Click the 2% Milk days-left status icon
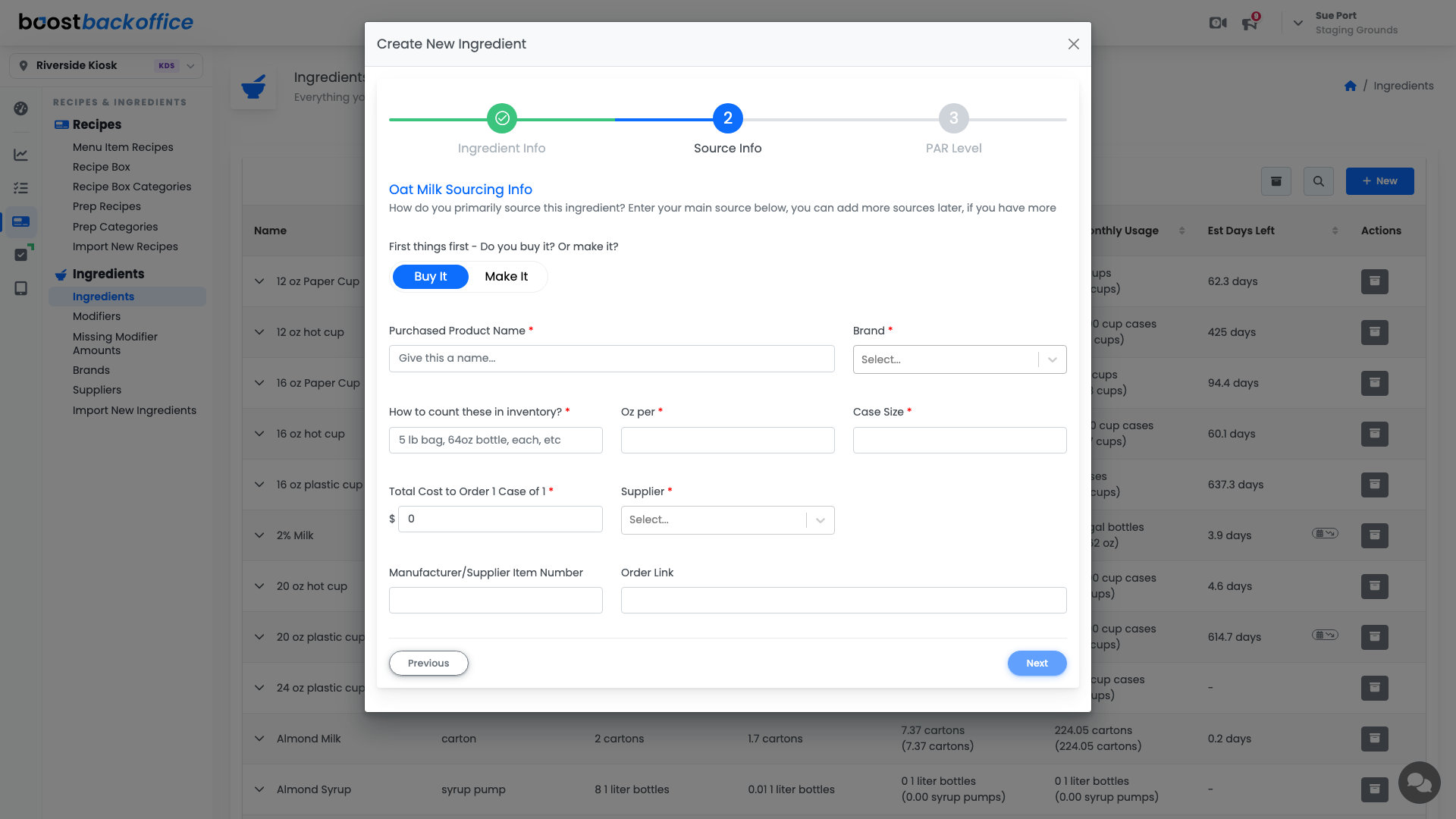The height and width of the screenshot is (819, 1456). [x=1325, y=534]
